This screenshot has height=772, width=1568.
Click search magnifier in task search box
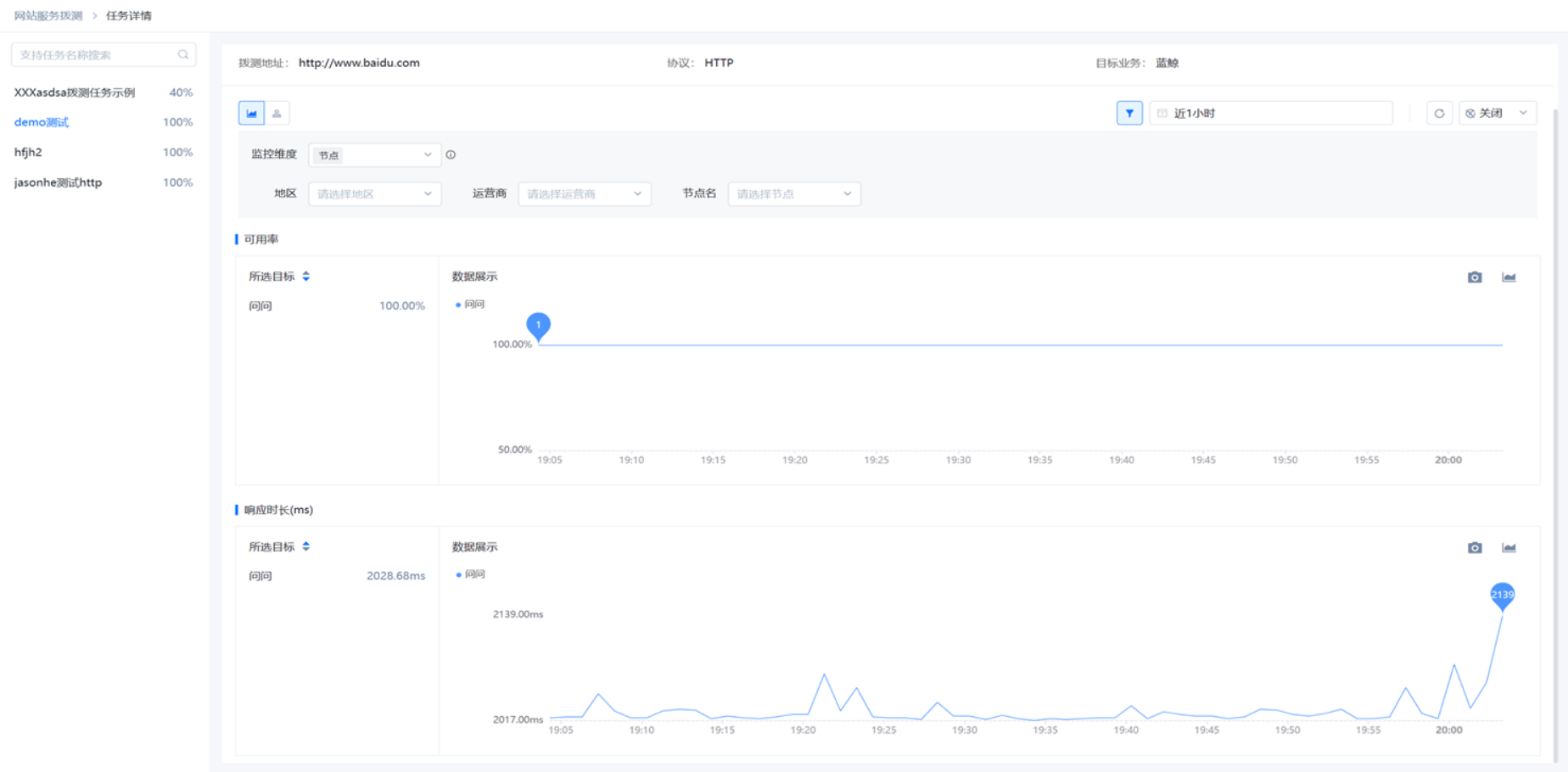click(x=183, y=54)
